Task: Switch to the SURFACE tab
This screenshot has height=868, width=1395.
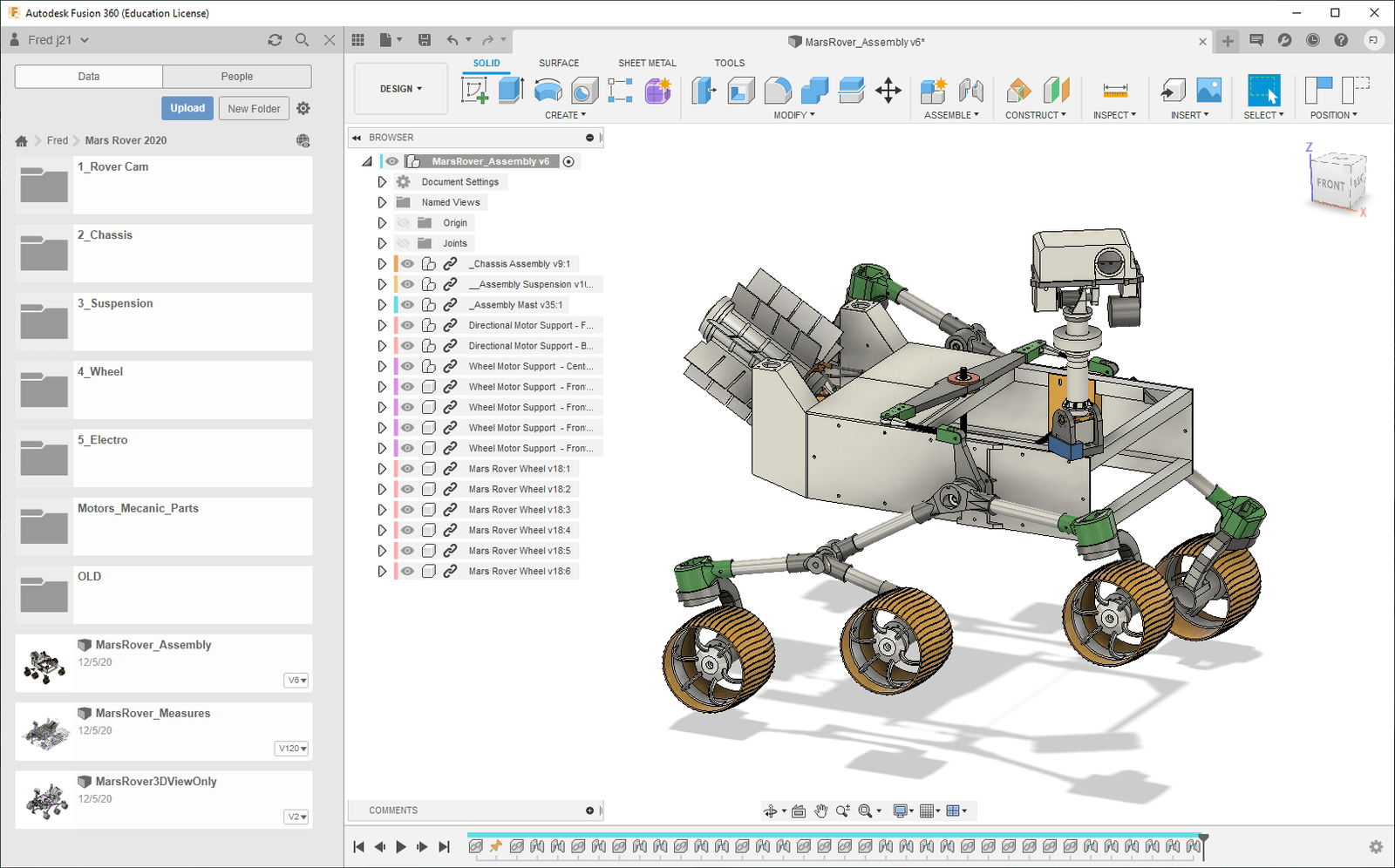Action: click(x=559, y=63)
